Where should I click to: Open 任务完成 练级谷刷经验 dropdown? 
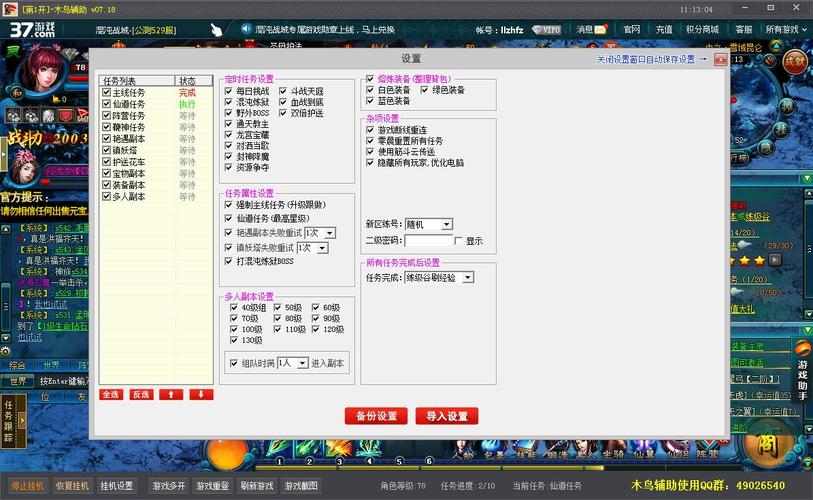(468, 277)
